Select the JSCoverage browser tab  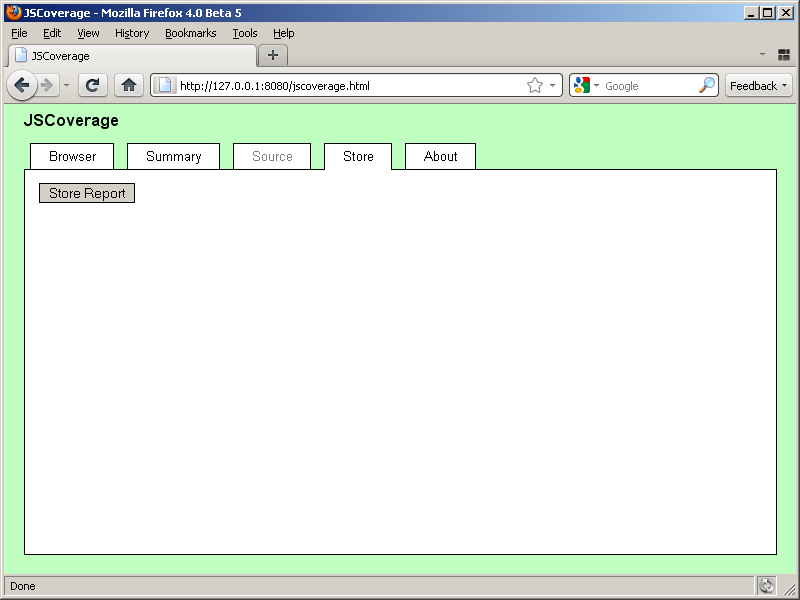(x=133, y=56)
